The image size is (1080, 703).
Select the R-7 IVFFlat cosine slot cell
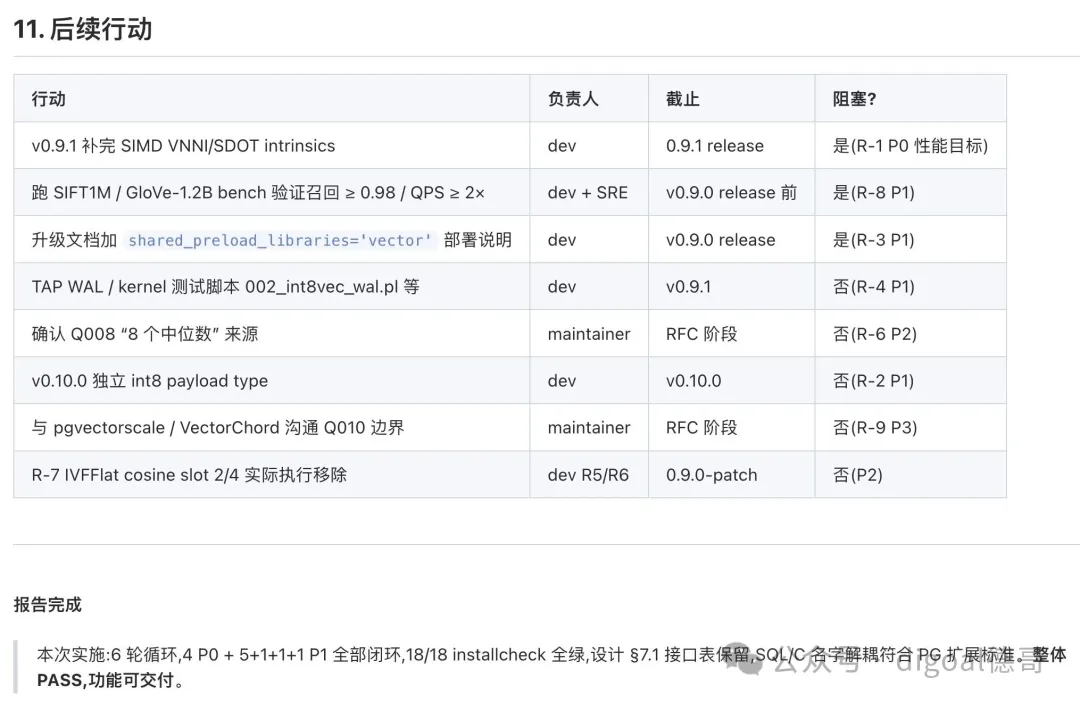click(271, 475)
